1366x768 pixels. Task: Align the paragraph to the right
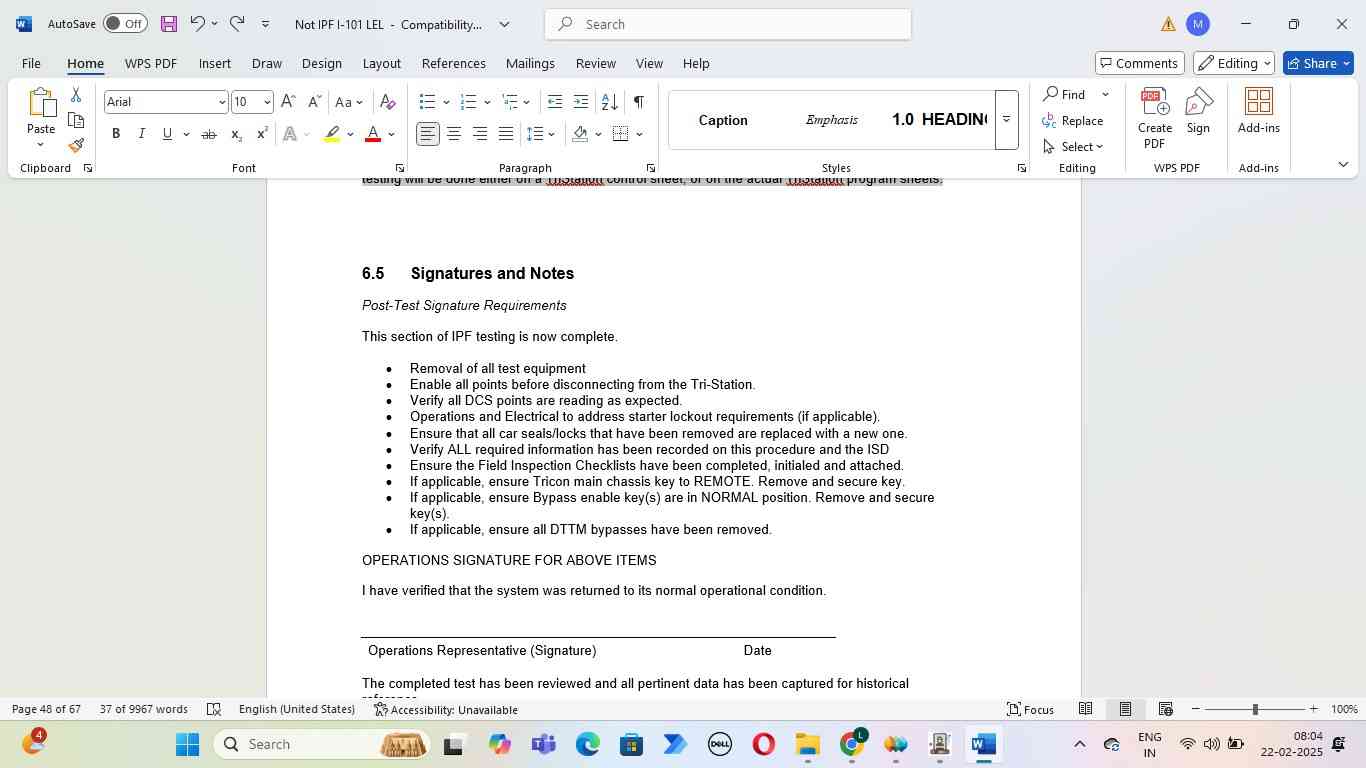[x=480, y=134]
